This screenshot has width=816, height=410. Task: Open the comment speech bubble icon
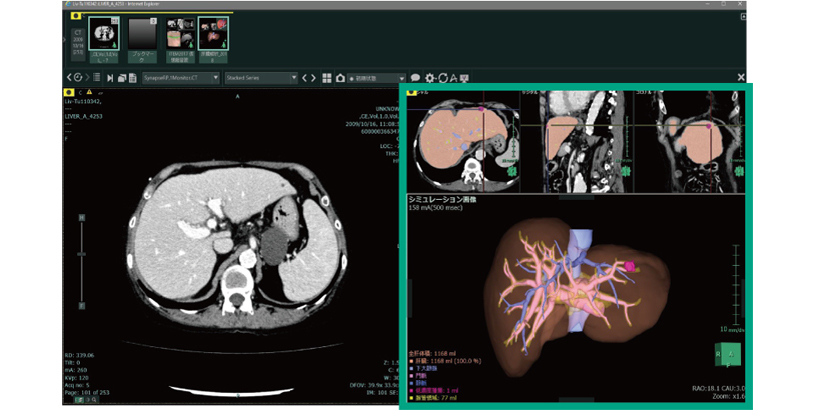[x=415, y=78]
